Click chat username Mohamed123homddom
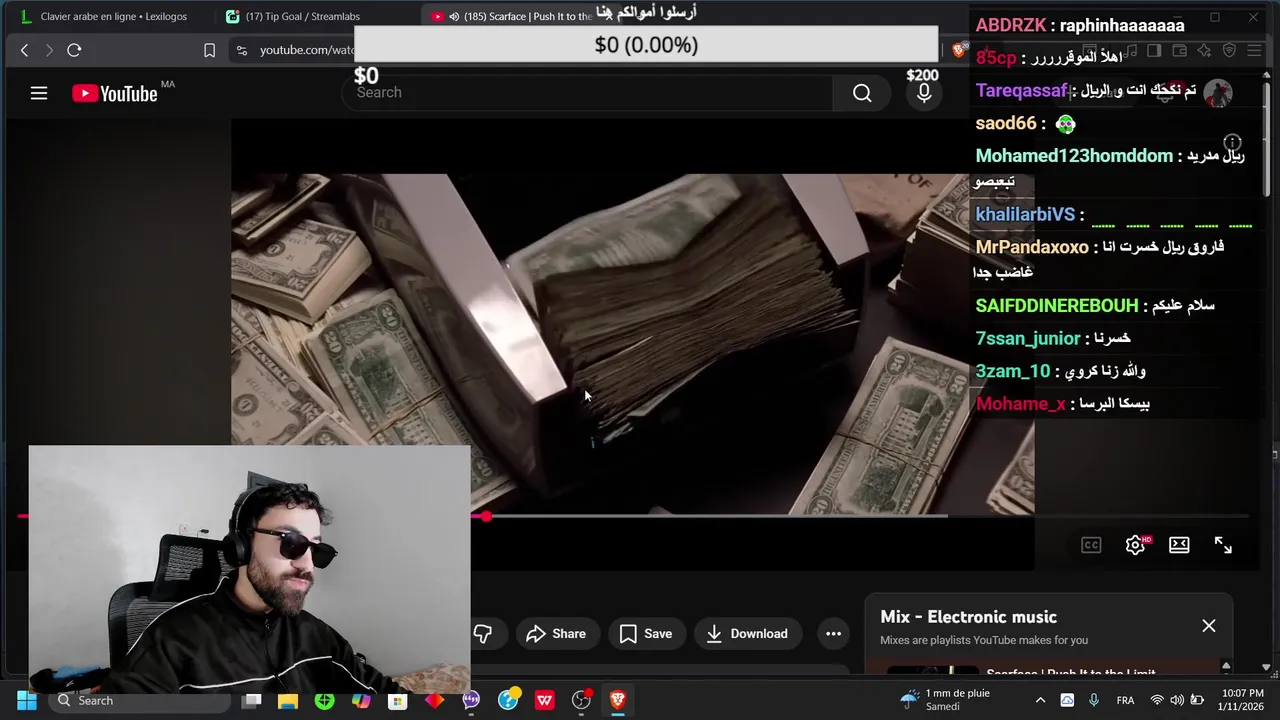The width and height of the screenshot is (1280, 720). pyautogui.click(x=1074, y=156)
